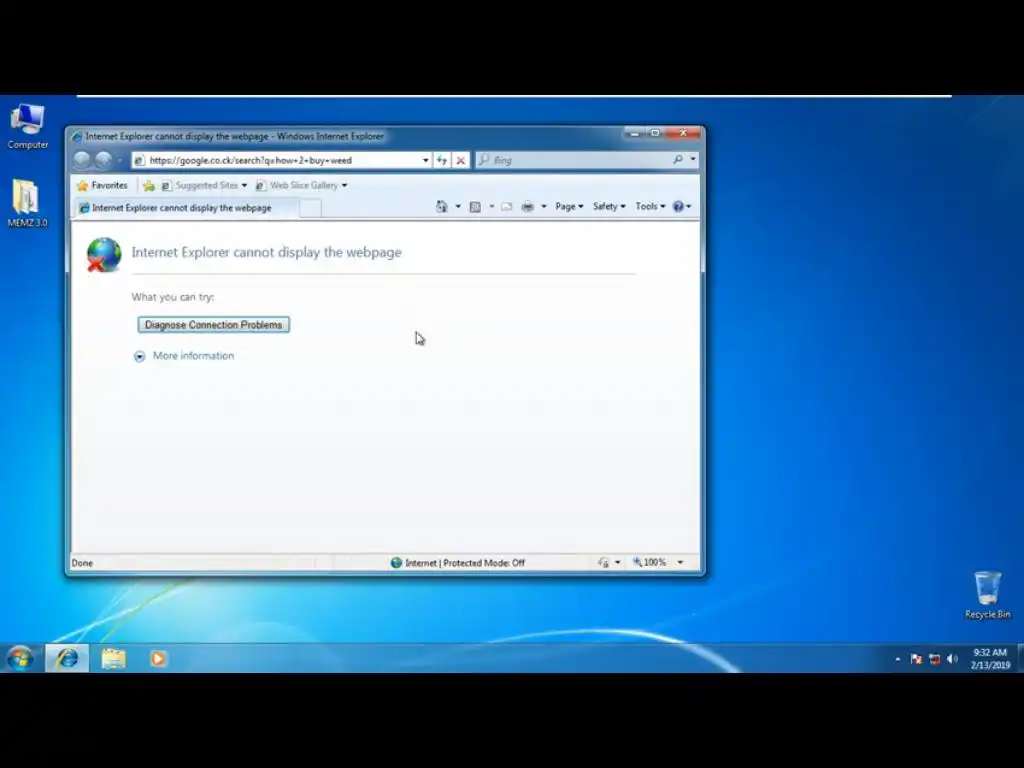Click the red Stop loading icon
This screenshot has height=768, width=1024.
coord(460,160)
